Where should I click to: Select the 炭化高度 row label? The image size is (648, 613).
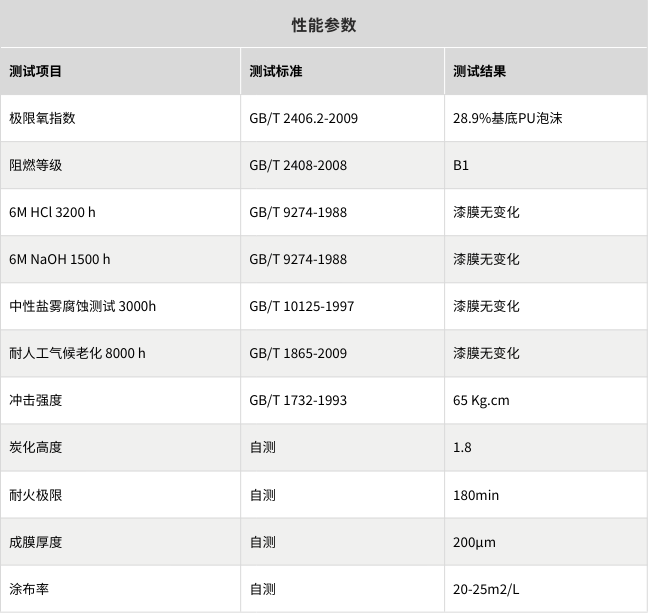[35, 447]
